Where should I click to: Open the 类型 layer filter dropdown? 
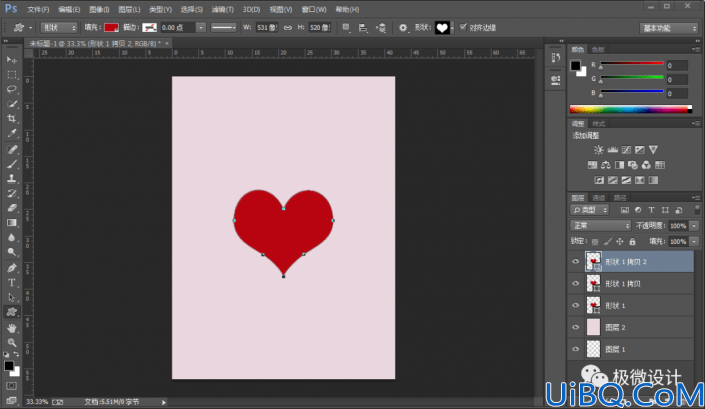pos(589,210)
